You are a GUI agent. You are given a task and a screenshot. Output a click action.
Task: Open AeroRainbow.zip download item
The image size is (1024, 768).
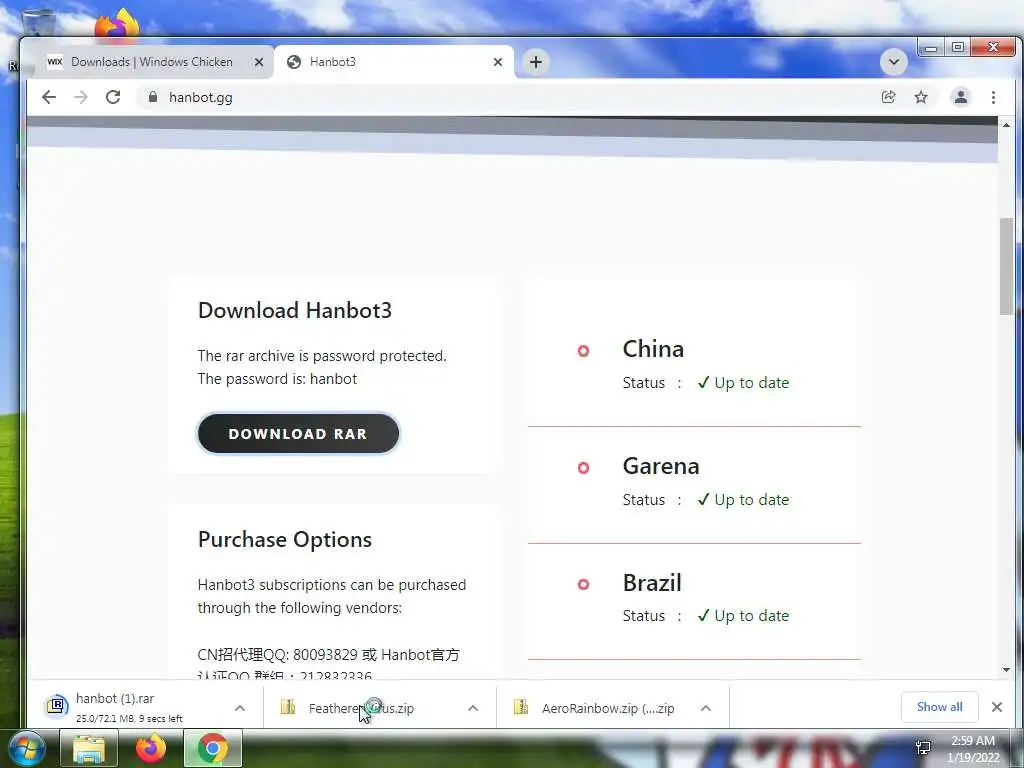point(598,708)
